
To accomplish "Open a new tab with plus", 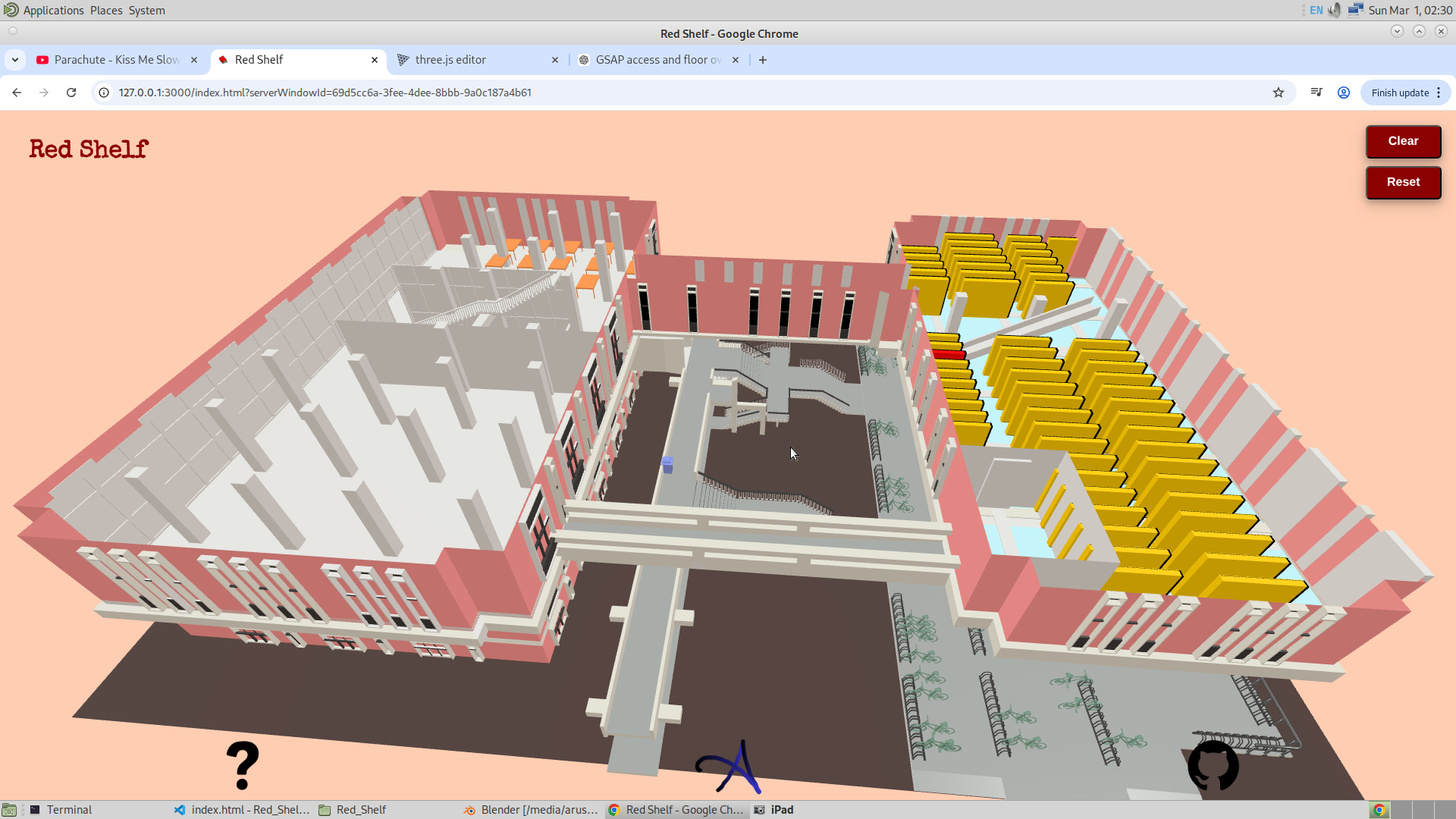I will pyautogui.click(x=763, y=60).
